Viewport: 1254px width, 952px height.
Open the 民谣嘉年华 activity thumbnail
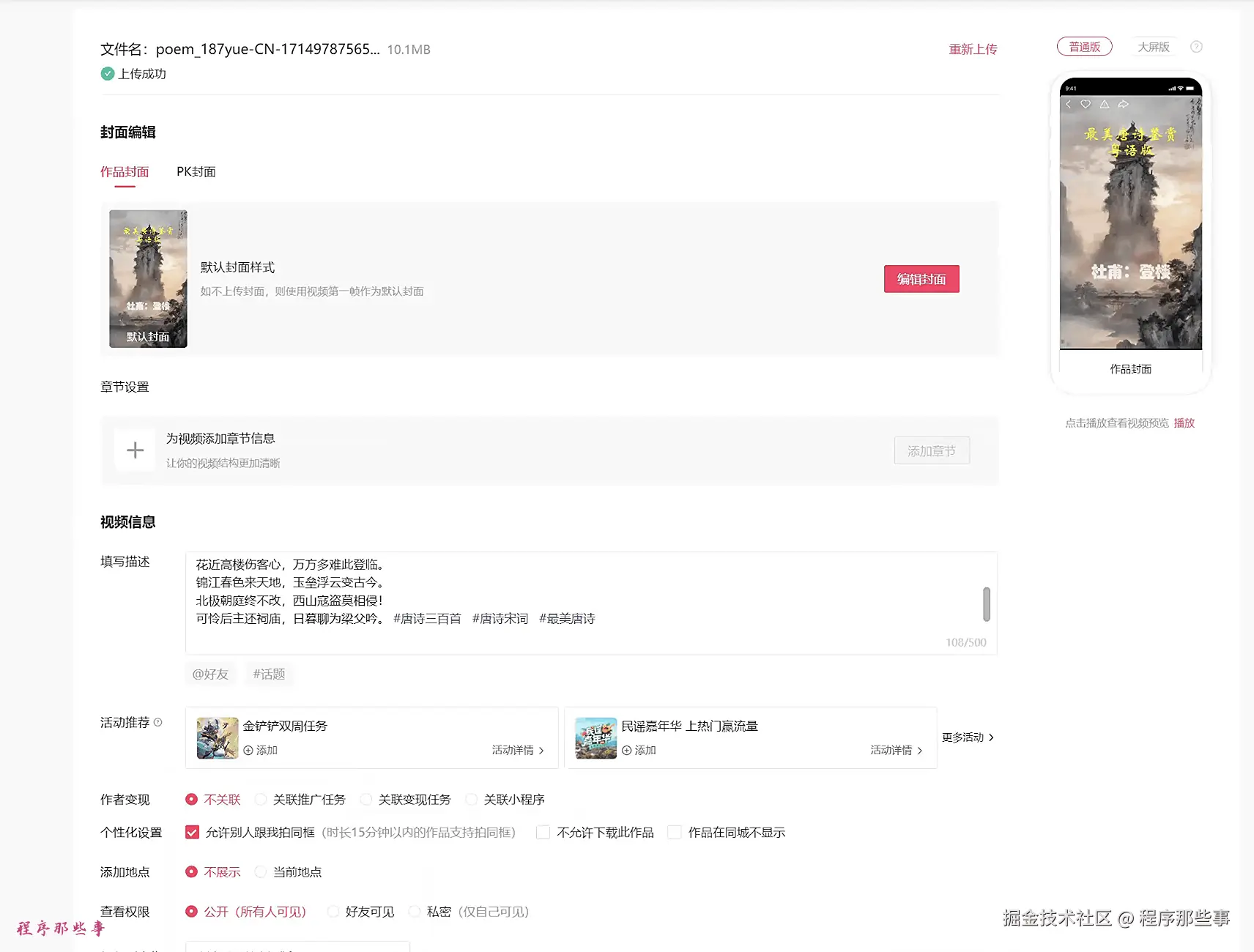coord(596,738)
